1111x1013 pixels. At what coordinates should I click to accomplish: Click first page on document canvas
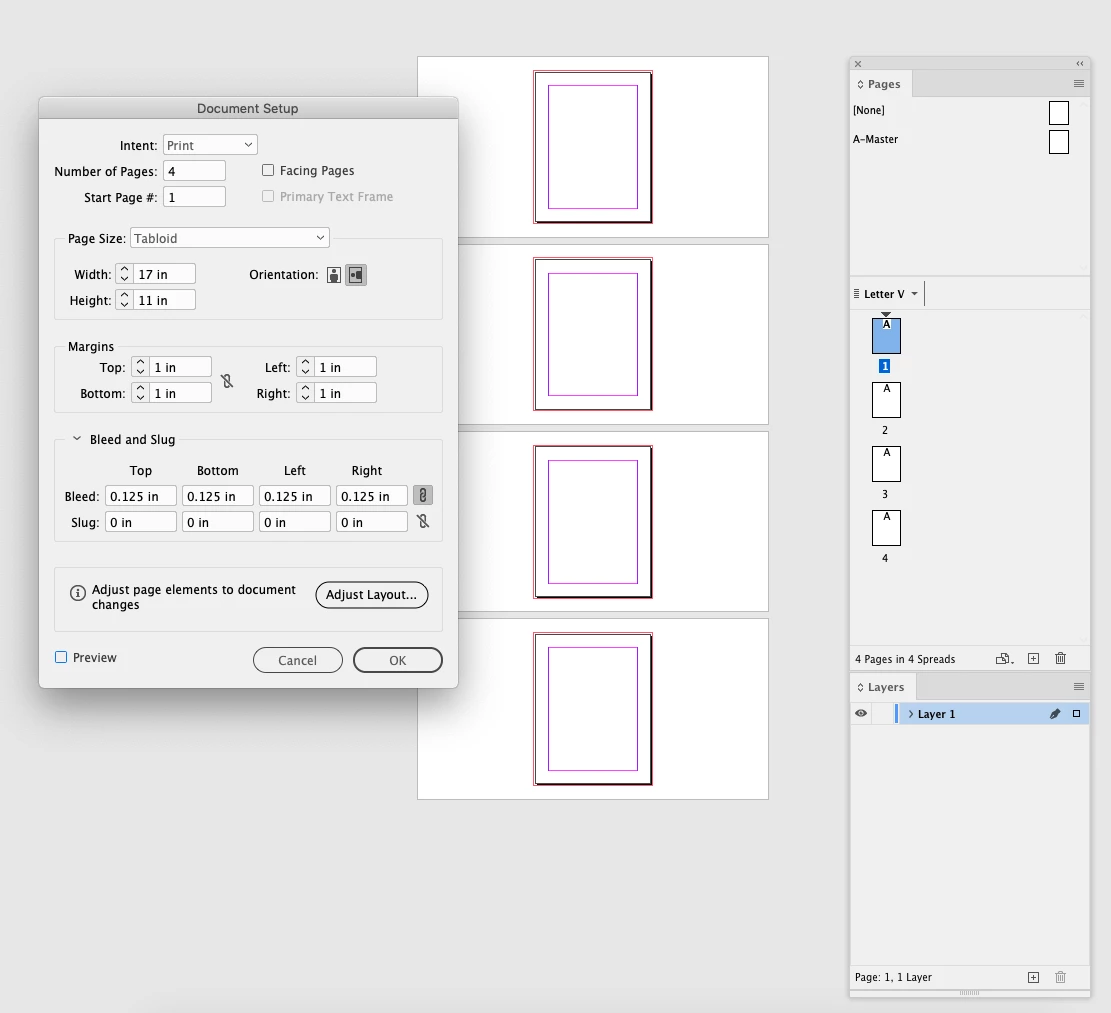tap(593, 147)
